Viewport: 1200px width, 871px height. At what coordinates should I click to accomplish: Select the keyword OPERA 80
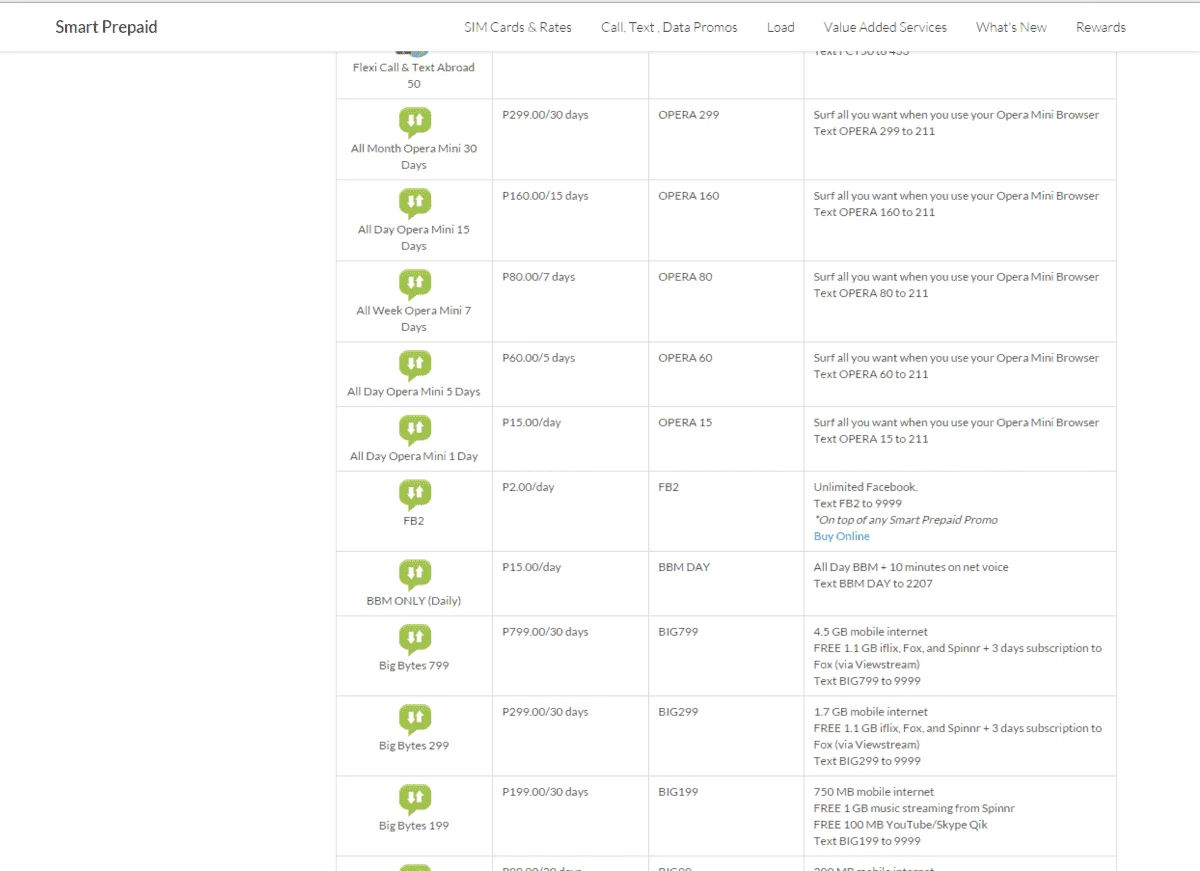click(685, 277)
